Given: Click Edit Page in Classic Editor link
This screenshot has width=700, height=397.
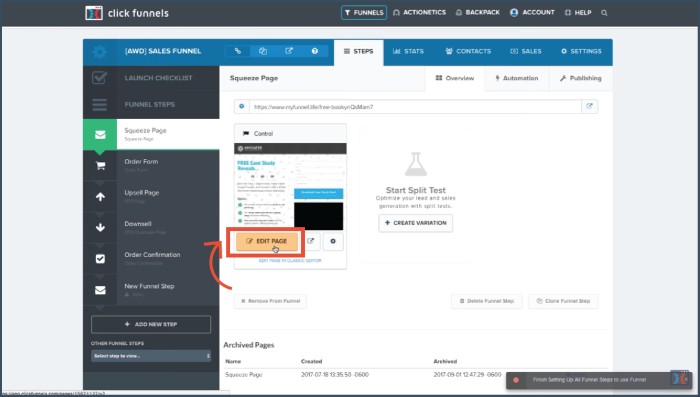Looking at the screenshot, I should [290, 261].
